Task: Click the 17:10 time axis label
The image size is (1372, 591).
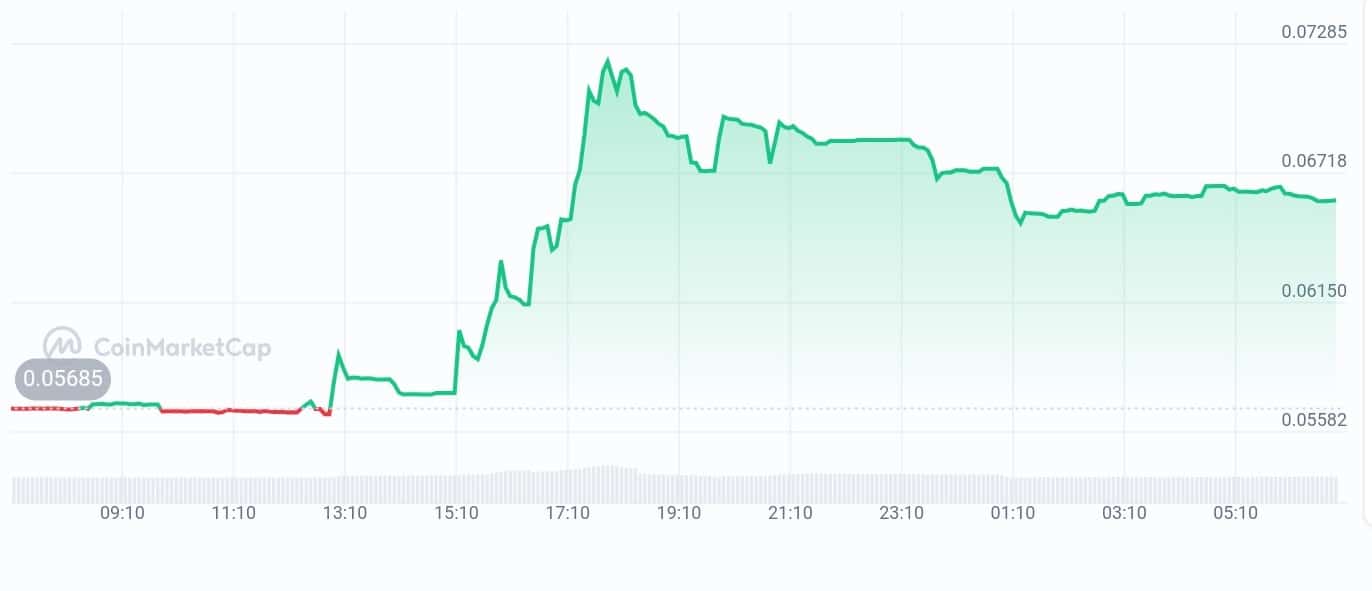Action: click(x=567, y=513)
